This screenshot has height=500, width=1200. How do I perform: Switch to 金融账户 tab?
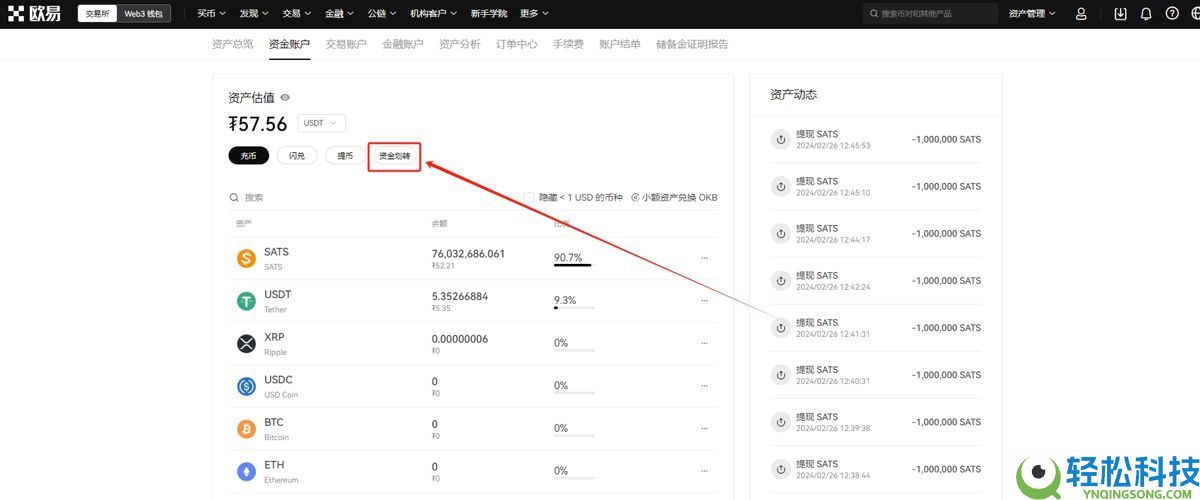403,44
